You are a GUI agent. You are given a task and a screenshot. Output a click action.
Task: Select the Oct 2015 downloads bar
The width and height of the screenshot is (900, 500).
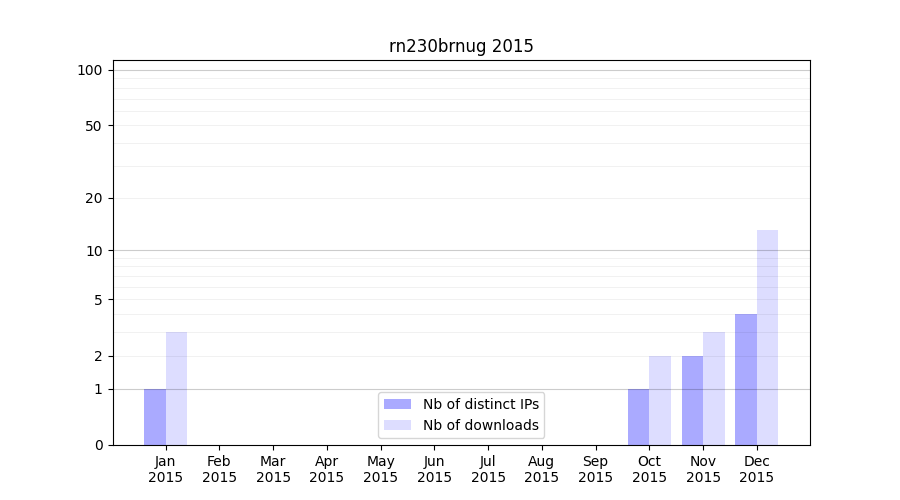pyautogui.click(x=660, y=401)
